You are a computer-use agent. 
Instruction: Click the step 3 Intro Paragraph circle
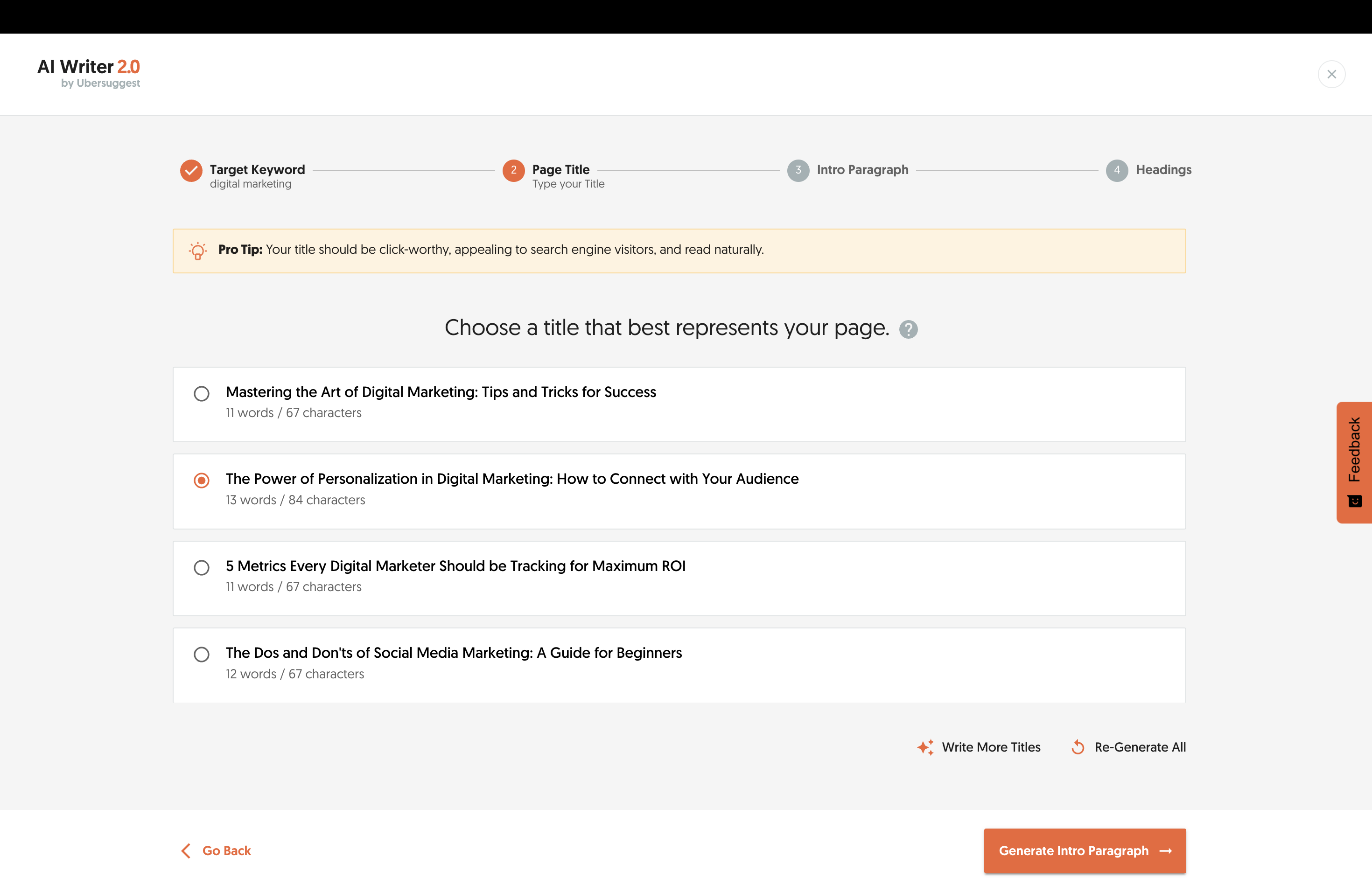pos(798,170)
